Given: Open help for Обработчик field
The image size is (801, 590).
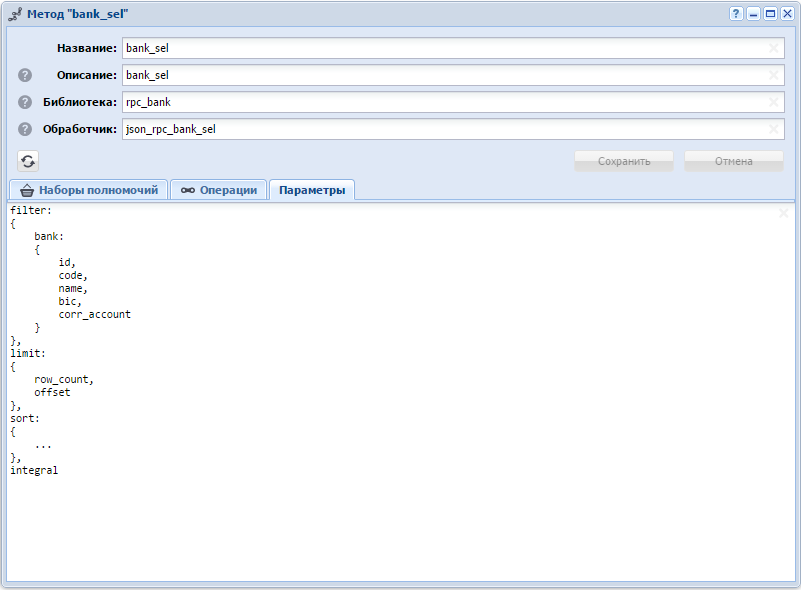Looking at the screenshot, I should click(x=25, y=129).
